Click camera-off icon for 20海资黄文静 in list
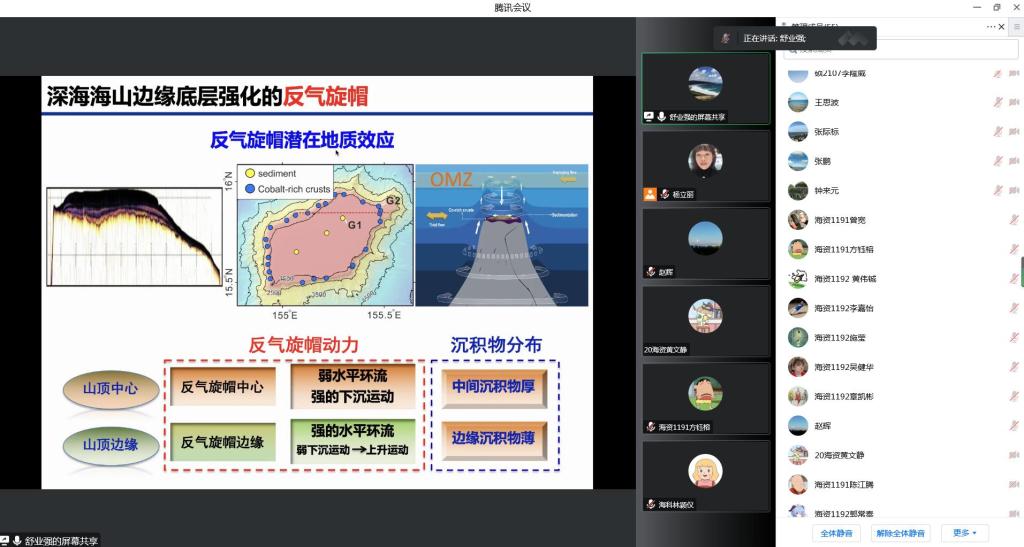Screen dimensions: 1024x547 coord(1013,455)
